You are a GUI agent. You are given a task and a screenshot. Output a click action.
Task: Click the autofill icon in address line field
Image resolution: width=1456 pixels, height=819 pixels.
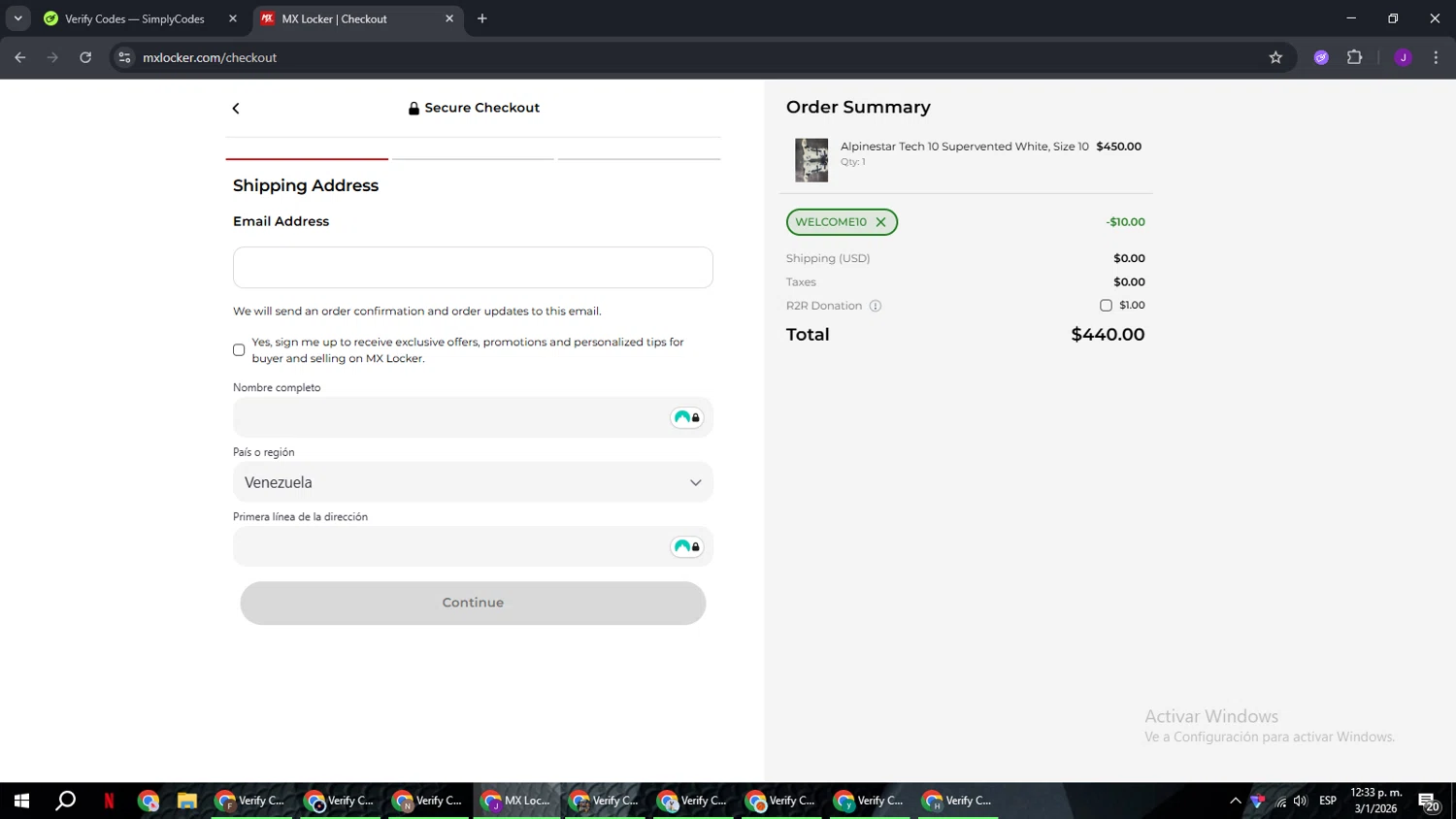[686, 546]
